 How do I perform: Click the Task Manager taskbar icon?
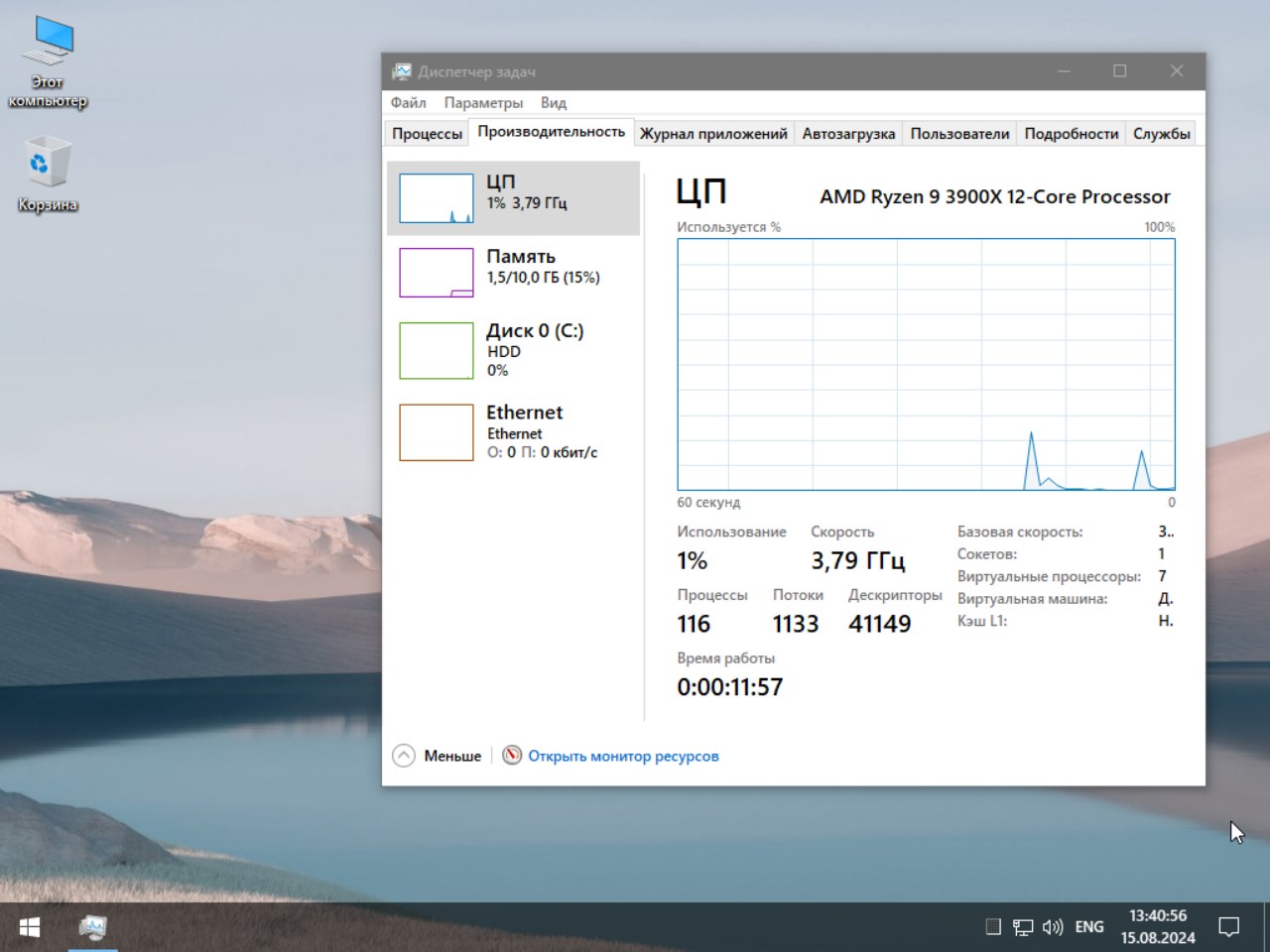coord(92,927)
